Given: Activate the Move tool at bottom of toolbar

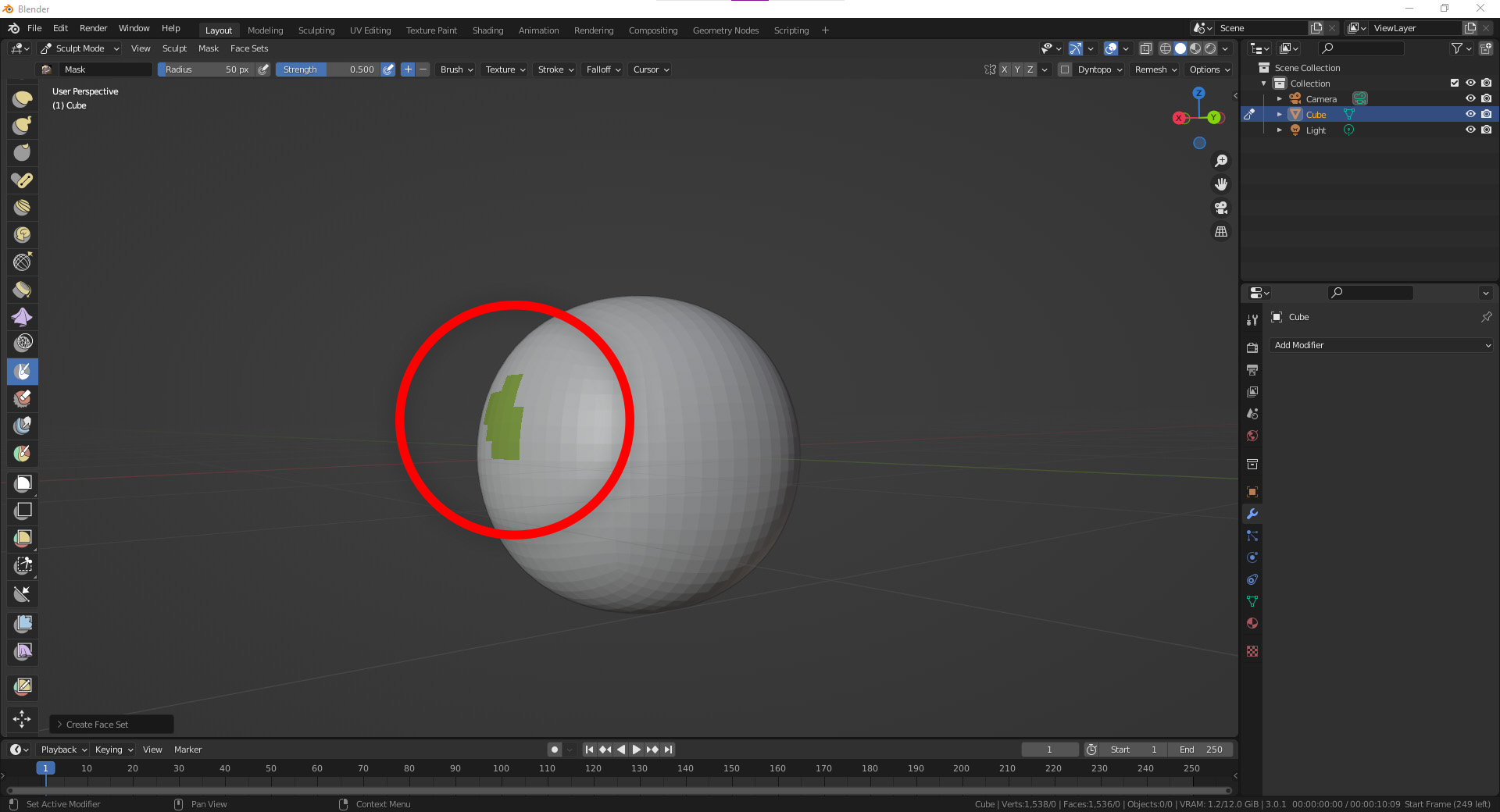Looking at the screenshot, I should point(22,719).
